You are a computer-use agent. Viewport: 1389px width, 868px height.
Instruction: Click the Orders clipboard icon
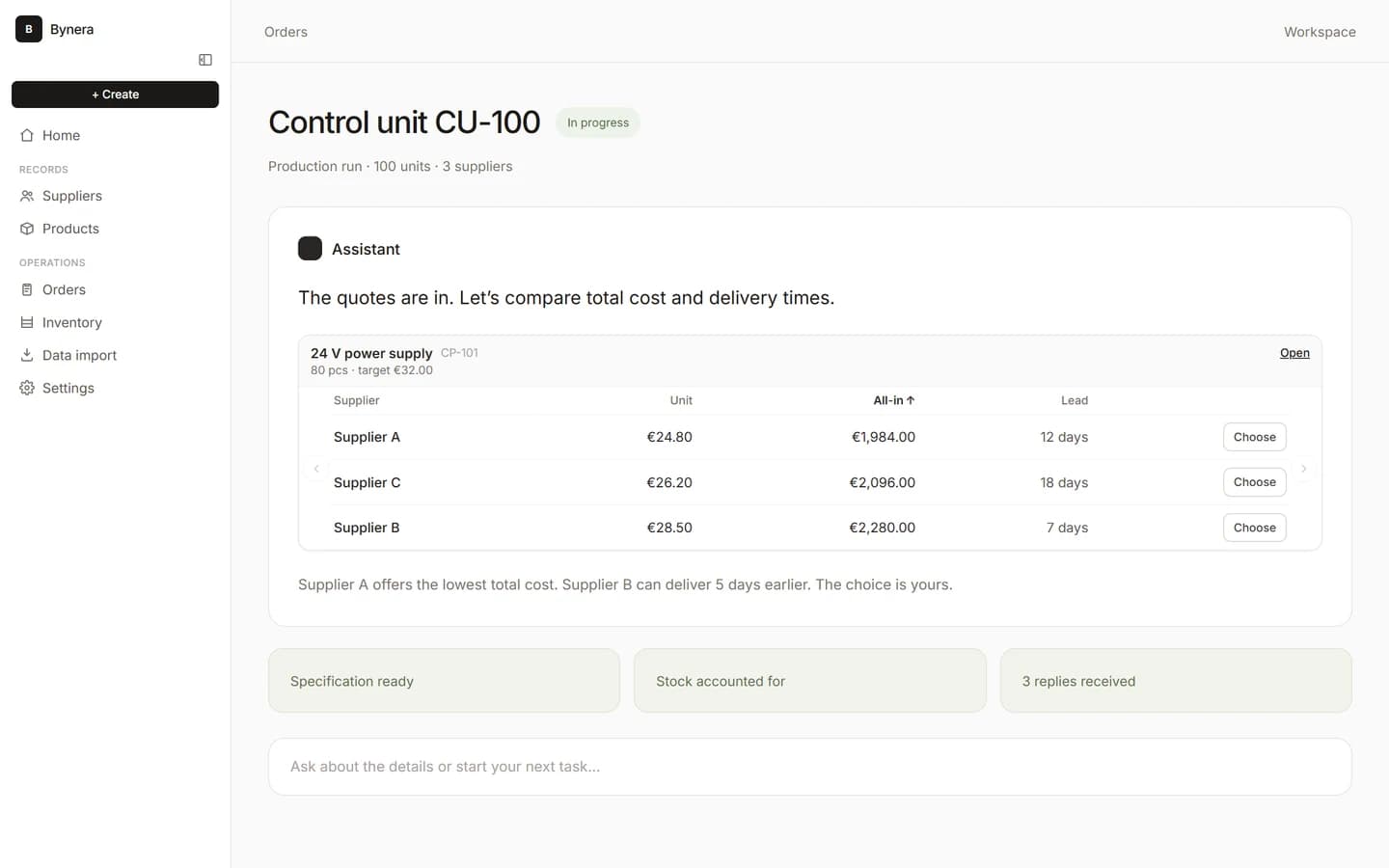(27, 289)
